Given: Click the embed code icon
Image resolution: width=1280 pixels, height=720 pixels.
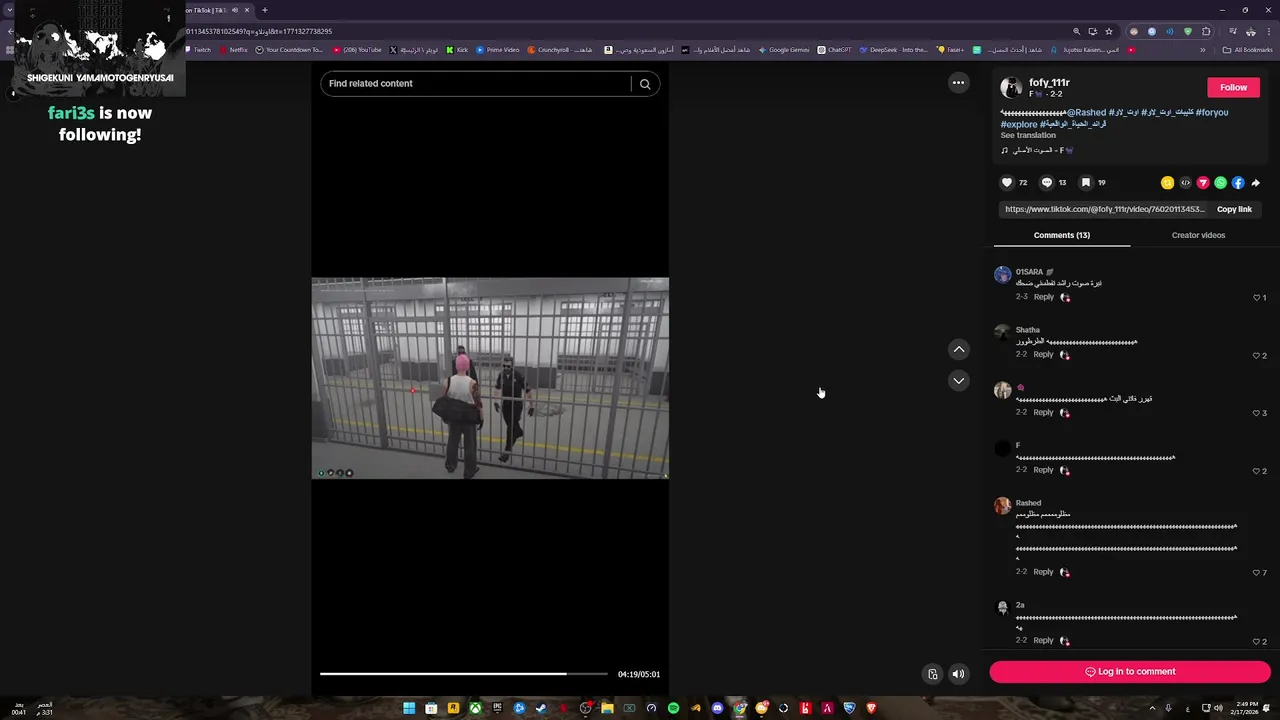Looking at the screenshot, I should click(1185, 183).
